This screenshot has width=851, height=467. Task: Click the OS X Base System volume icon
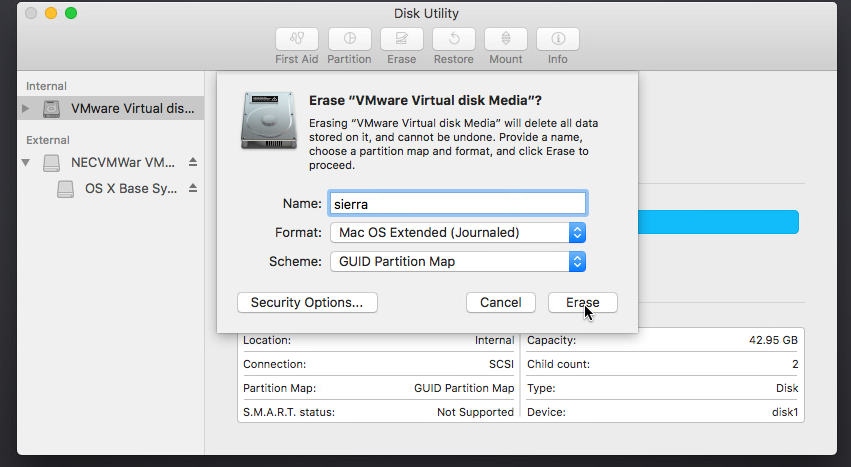click(x=66, y=188)
